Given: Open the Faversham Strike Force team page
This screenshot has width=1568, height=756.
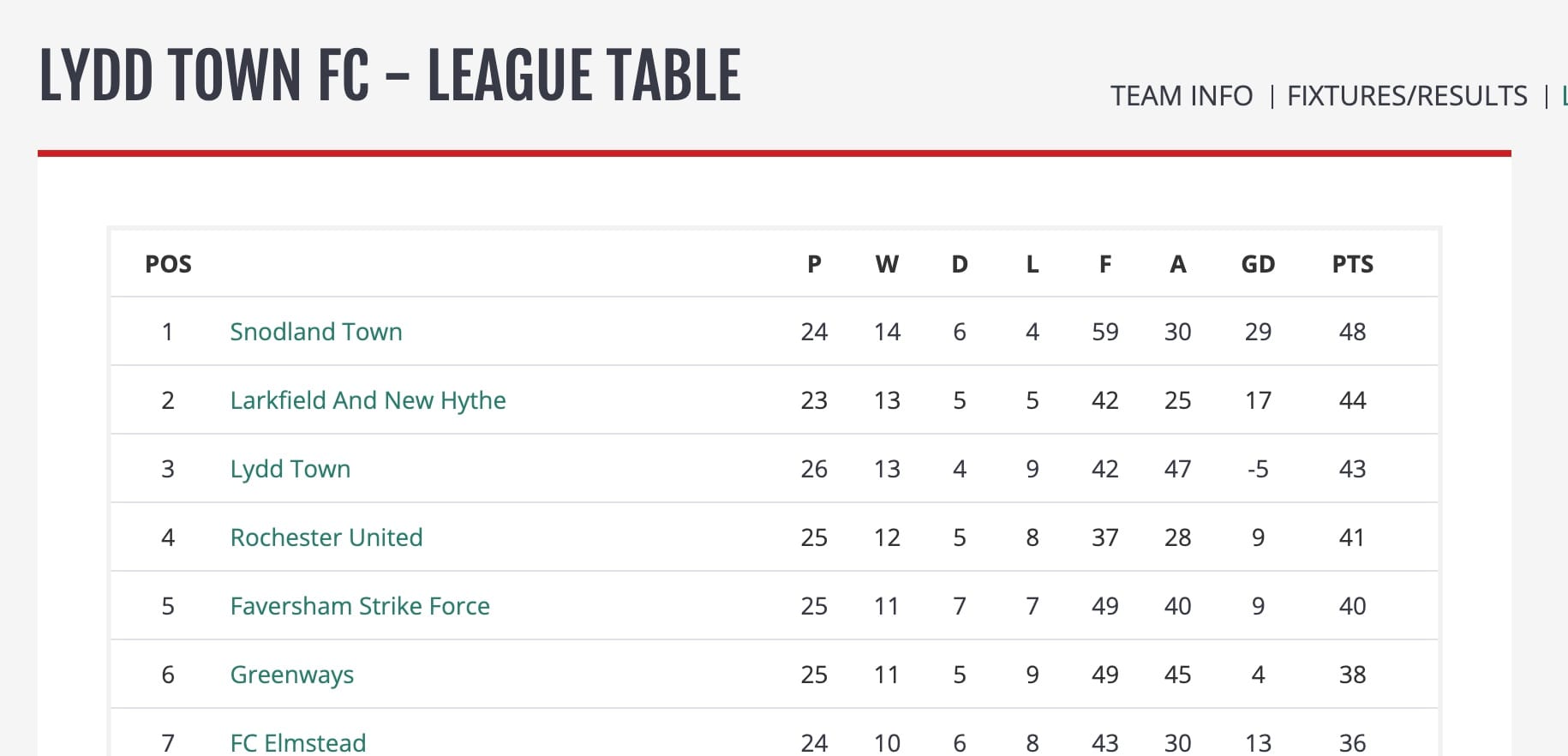Looking at the screenshot, I should click(x=360, y=606).
